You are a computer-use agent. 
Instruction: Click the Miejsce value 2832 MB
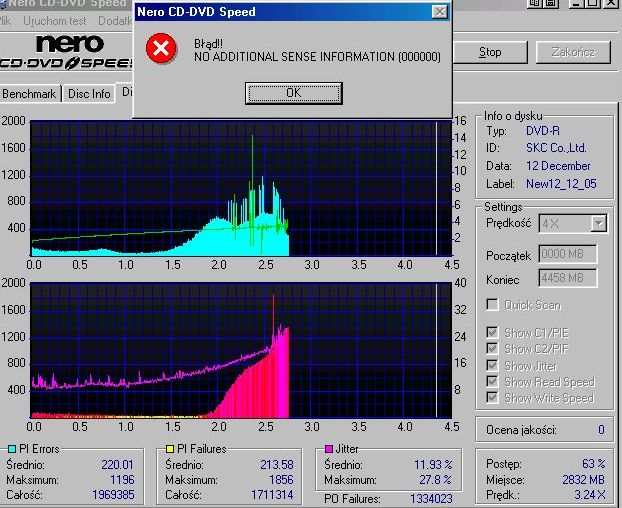(584, 479)
